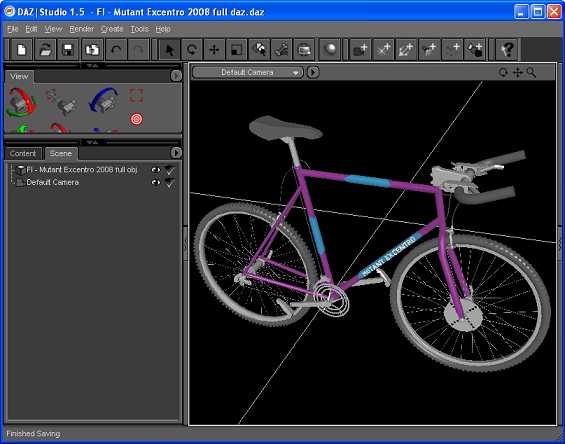This screenshot has height=444, width=565.
Task: Click the red target aim icon
Action: coord(136,119)
